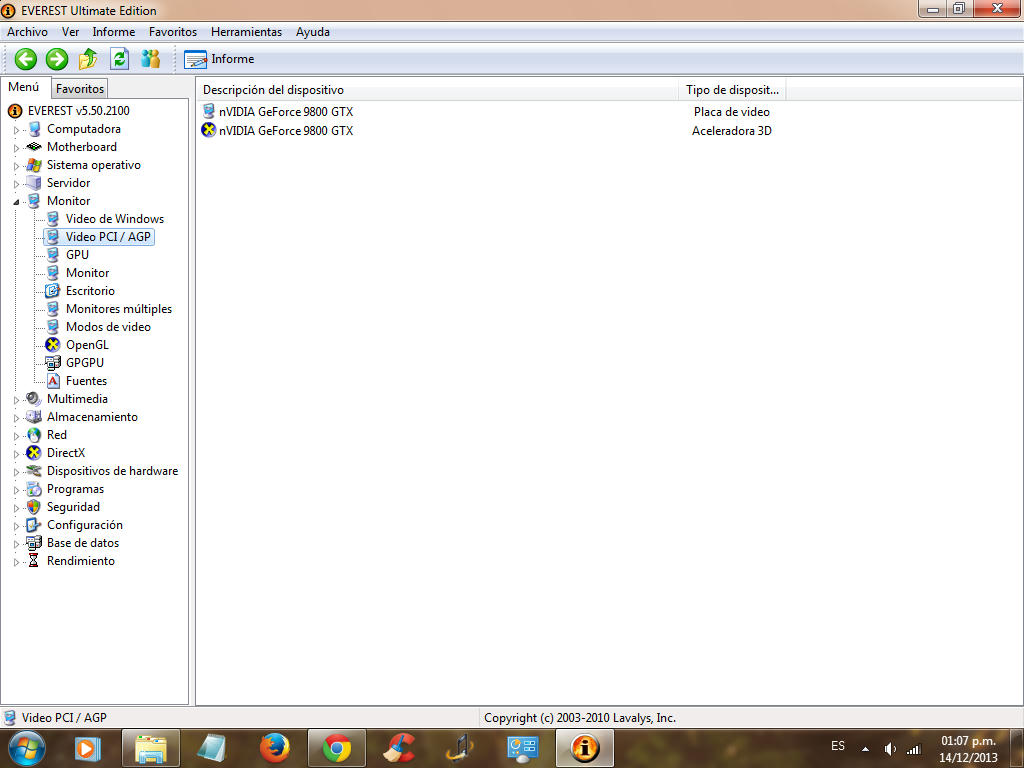Open the Informe report button

219,59
